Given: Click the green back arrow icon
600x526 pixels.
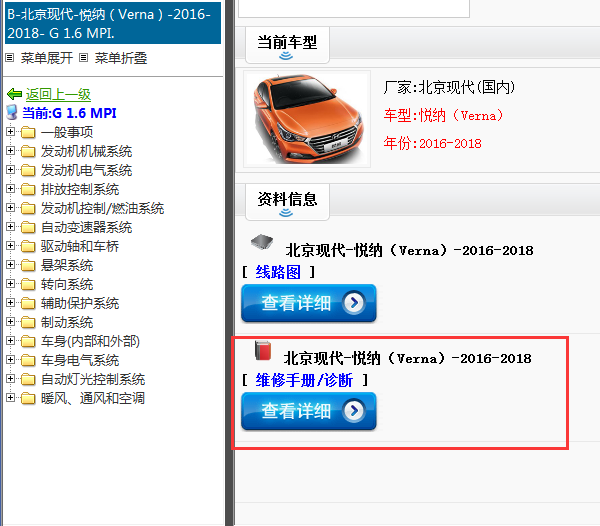Looking at the screenshot, I should (x=14, y=94).
